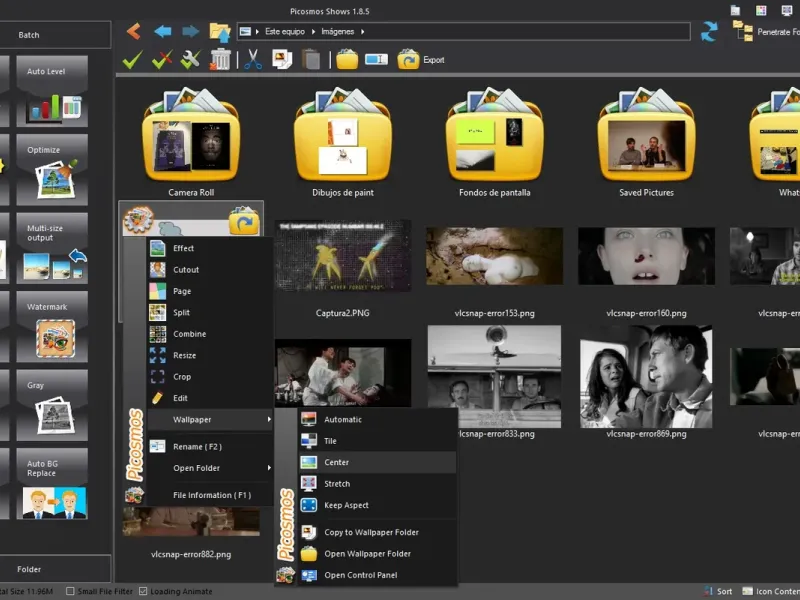Go back with the orange chevron icon
The image size is (800, 600).
click(133, 32)
